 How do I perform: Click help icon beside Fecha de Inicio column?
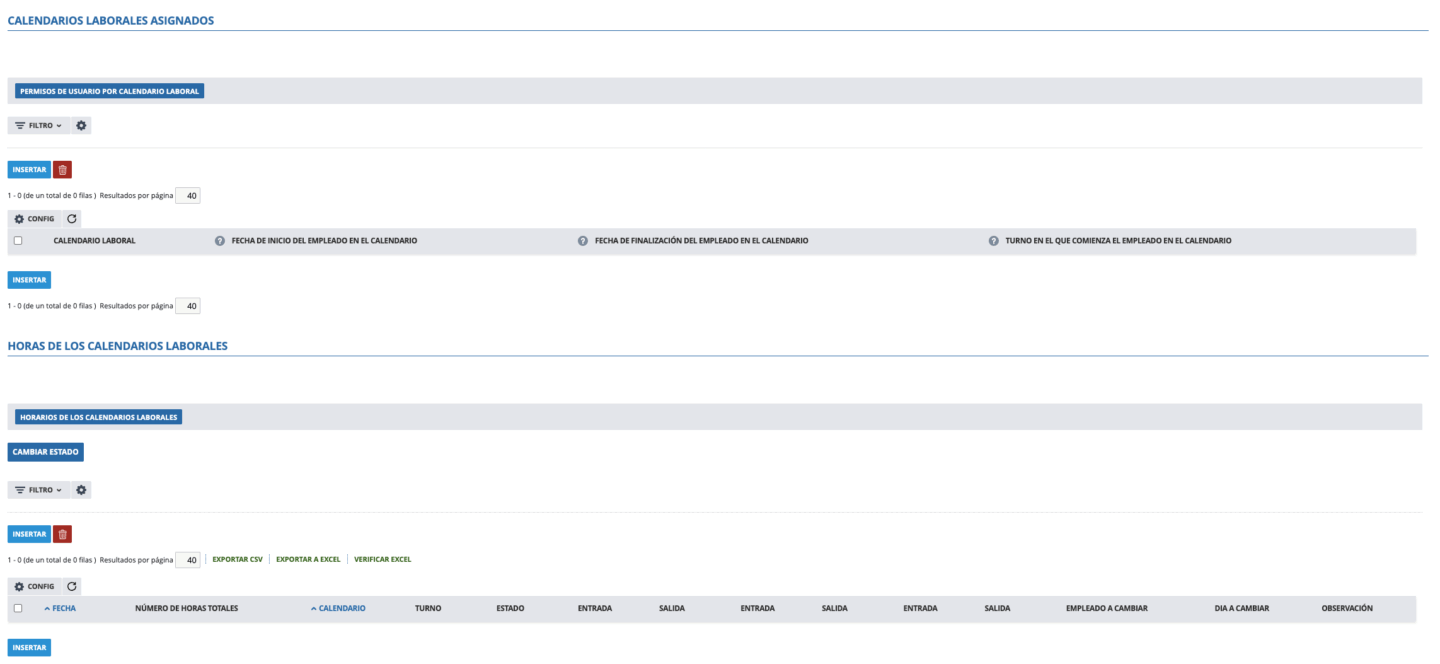(220, 241)
